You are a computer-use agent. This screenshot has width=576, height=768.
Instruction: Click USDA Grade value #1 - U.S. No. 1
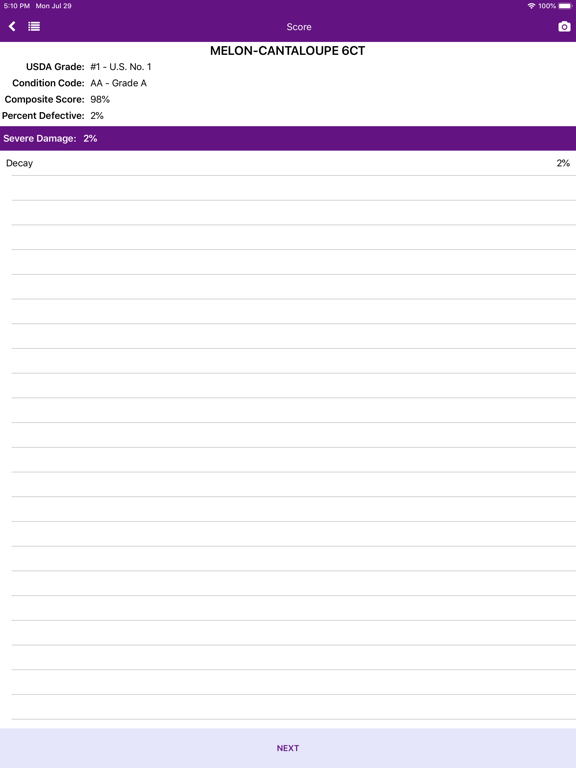pos(121,67)
